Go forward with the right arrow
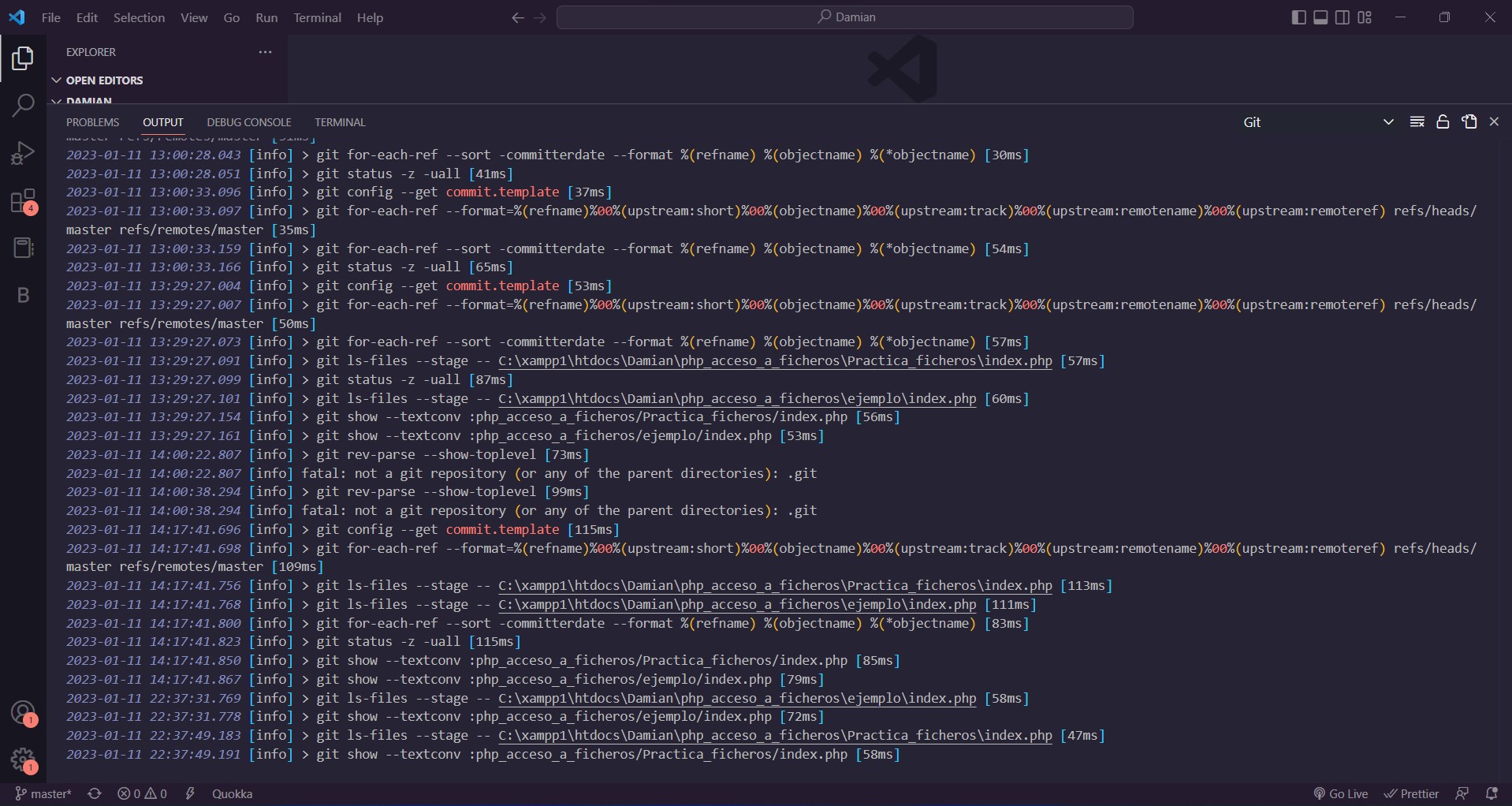The width and height of the screenshot is (1512, 806). pos(540,17)
